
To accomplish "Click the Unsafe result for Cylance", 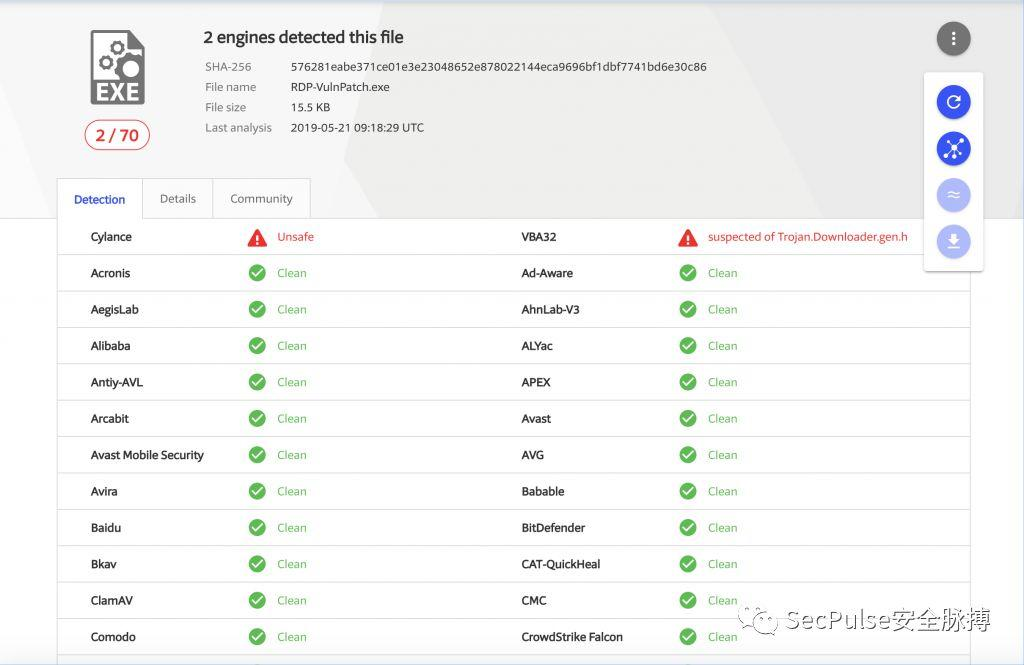I will [x=295, y=236].
